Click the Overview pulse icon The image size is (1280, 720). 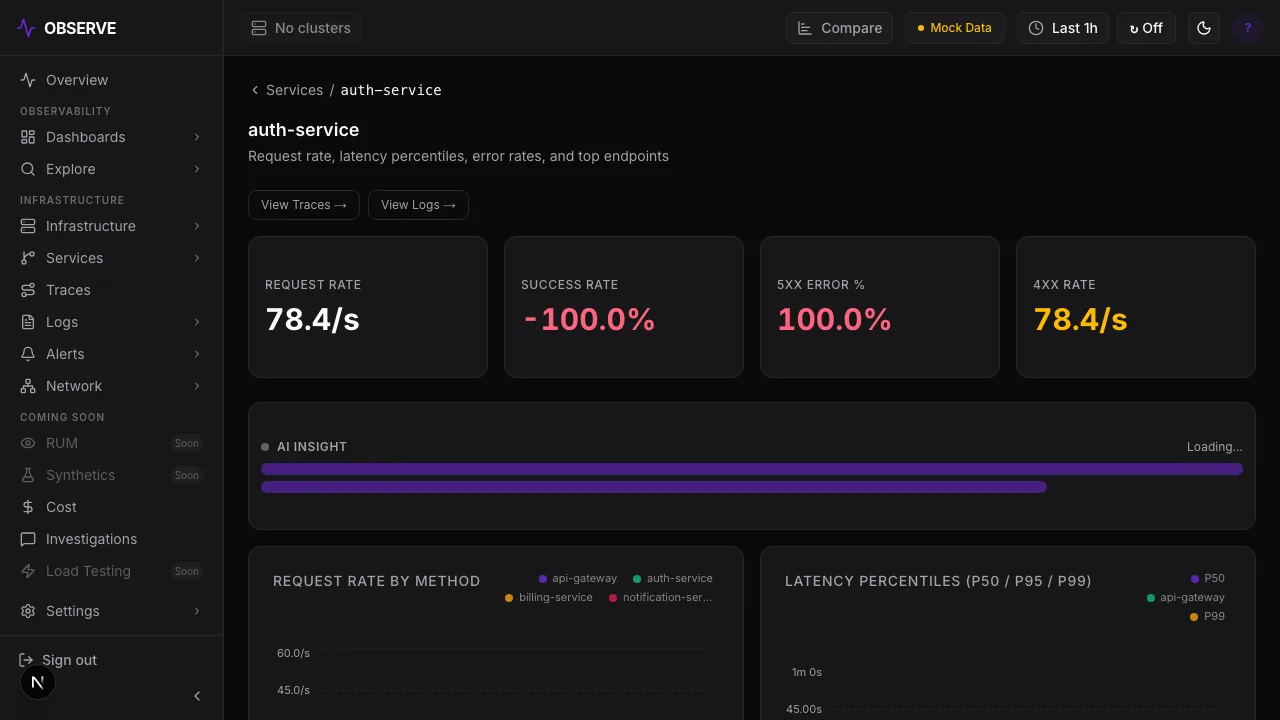[28, 80]
